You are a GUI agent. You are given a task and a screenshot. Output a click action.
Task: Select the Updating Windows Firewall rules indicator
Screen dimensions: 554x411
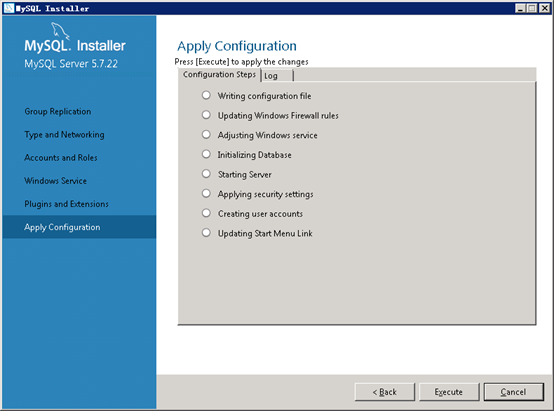(206, 115)
